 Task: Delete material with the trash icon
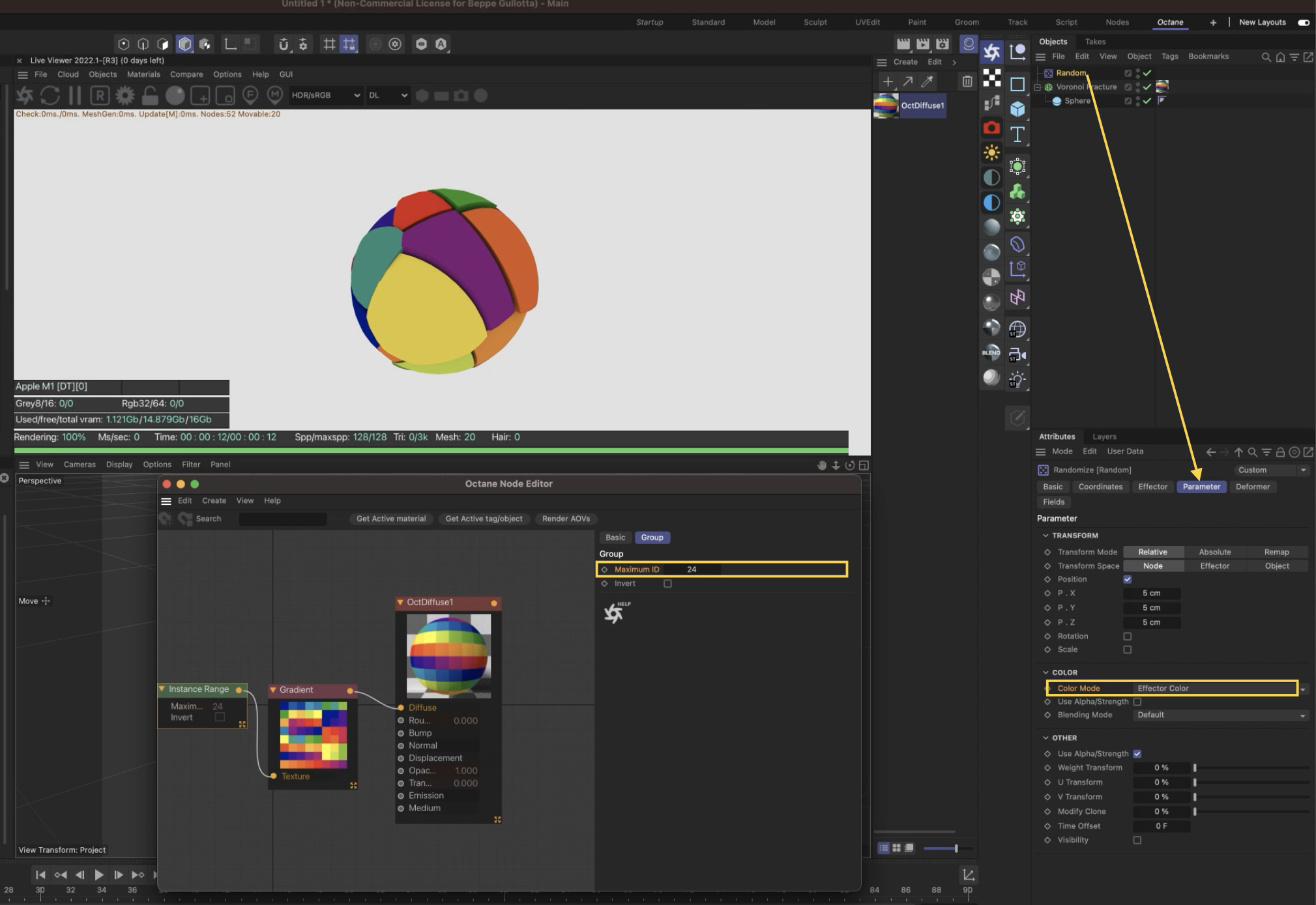967,81
